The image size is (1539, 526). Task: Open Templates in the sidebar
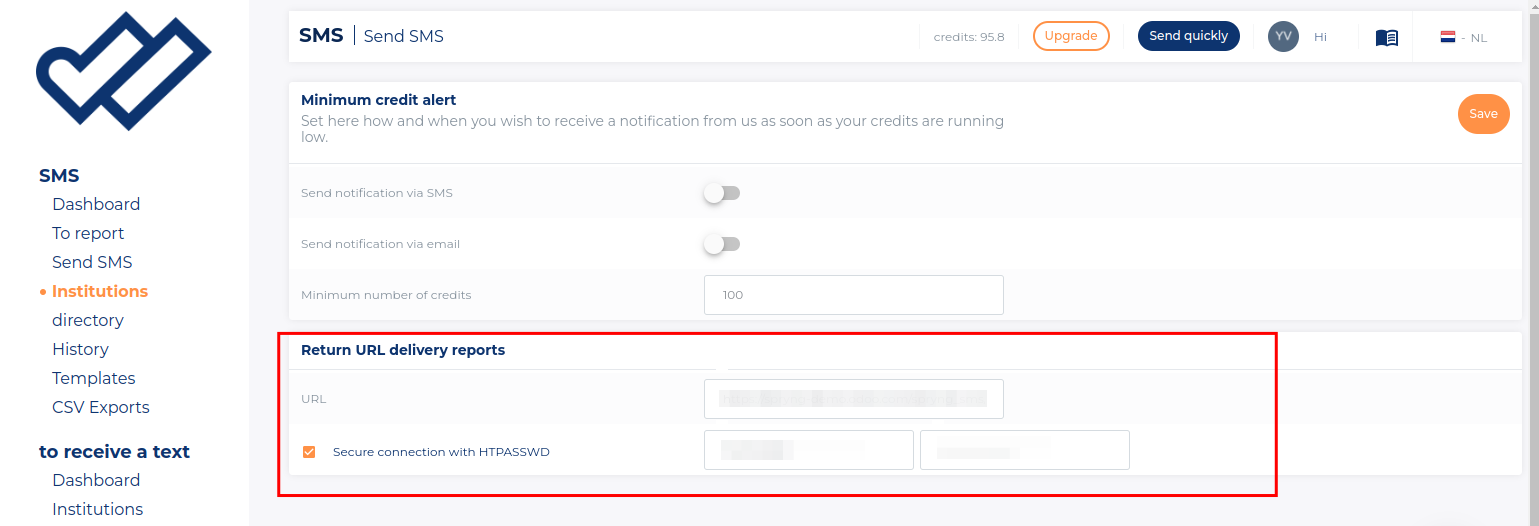[x=94, y=378]
